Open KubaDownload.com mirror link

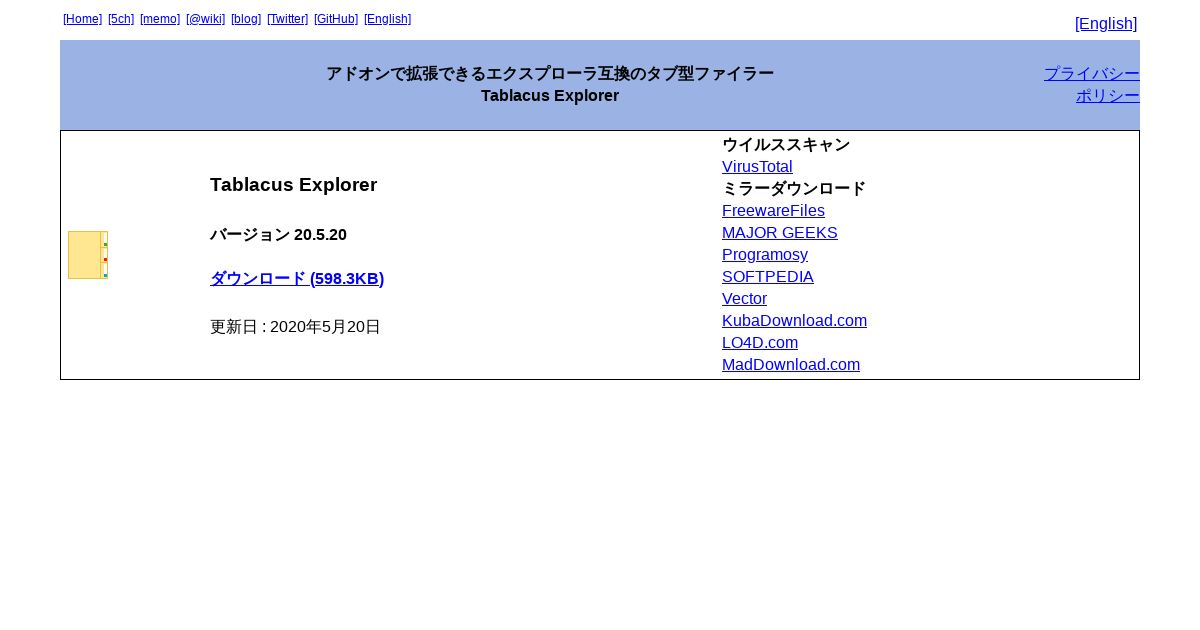[795, 321]
